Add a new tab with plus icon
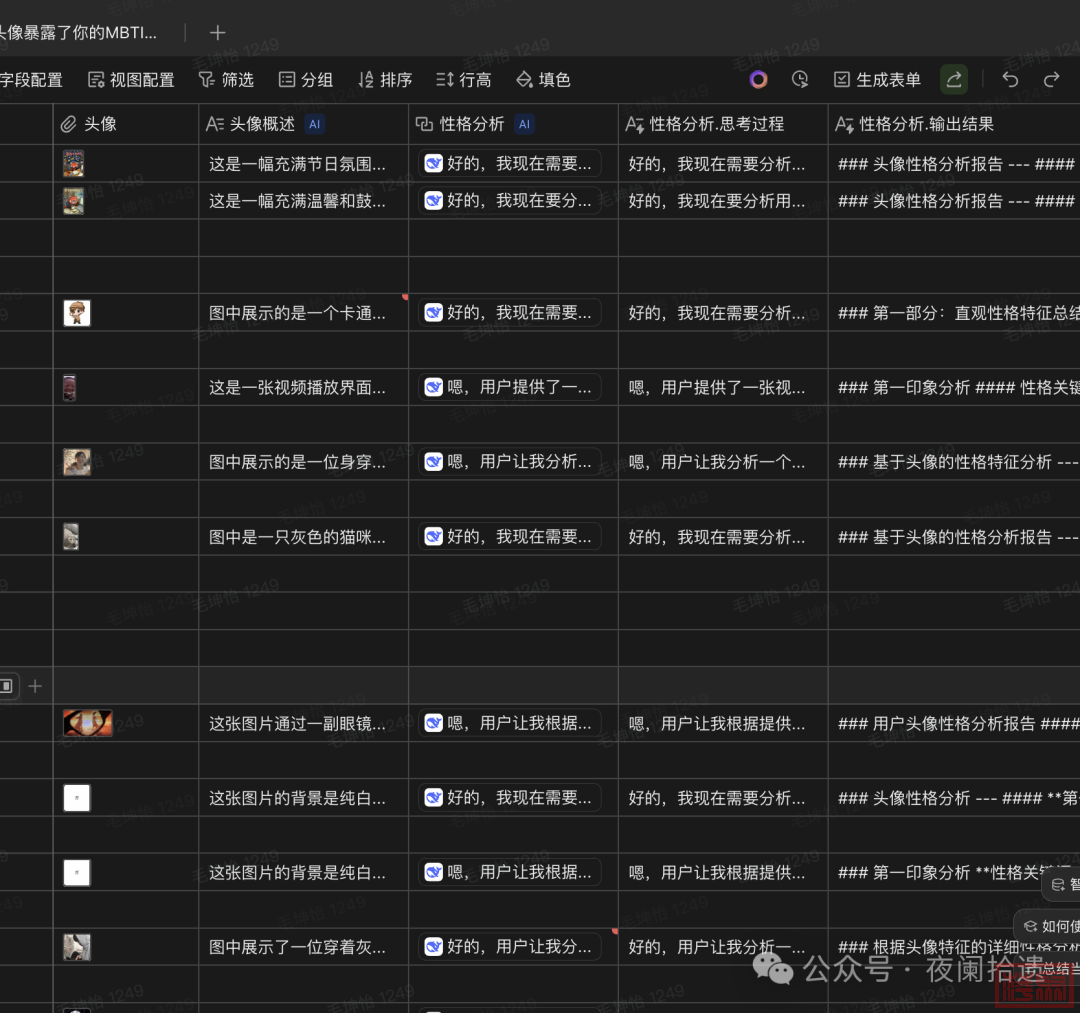Viewport: 1080px width, 1013px height. (x=218, y=32)
